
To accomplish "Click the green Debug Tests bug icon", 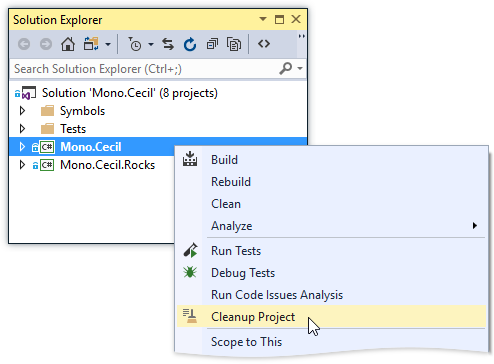I will point(190,272).
